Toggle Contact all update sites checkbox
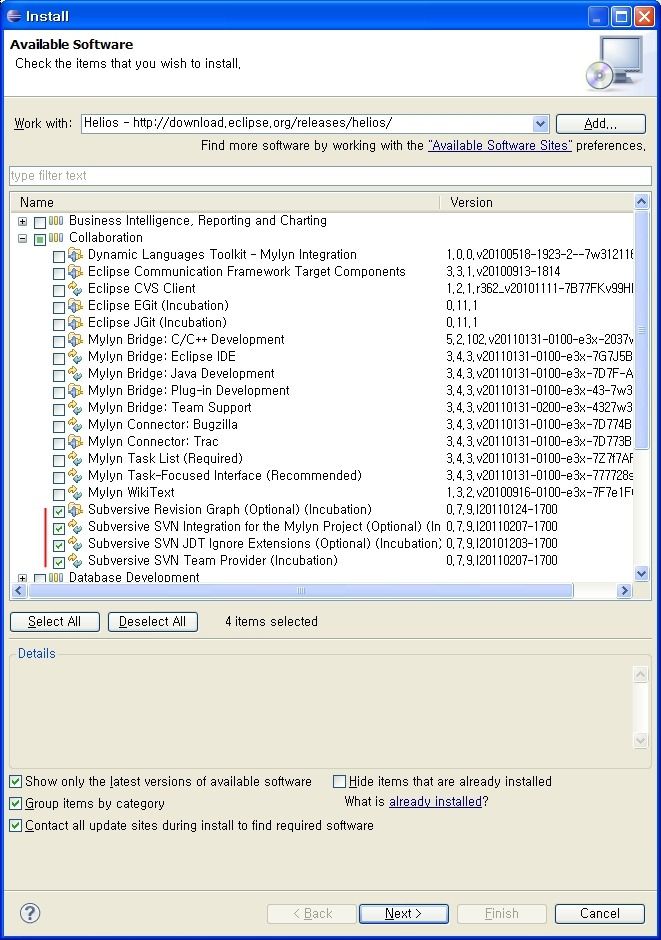Viewport: 661px width, 940px height. click(16, 825)
